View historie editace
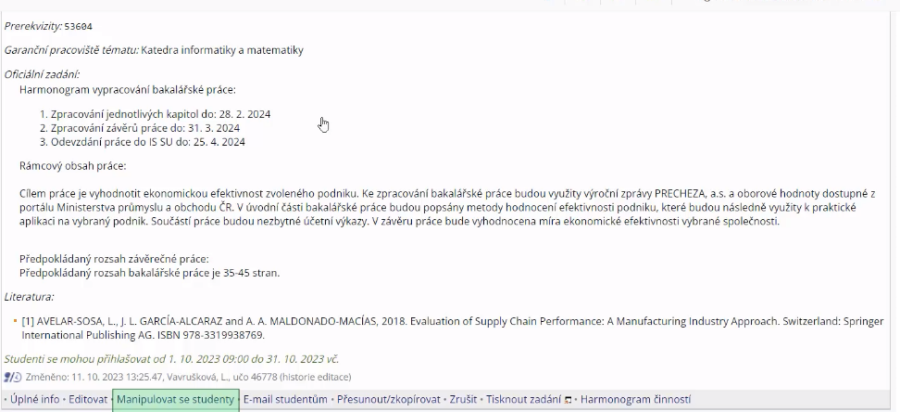This screenshot has height=412, width=900. pyautogui.click(x=316, y=377)
